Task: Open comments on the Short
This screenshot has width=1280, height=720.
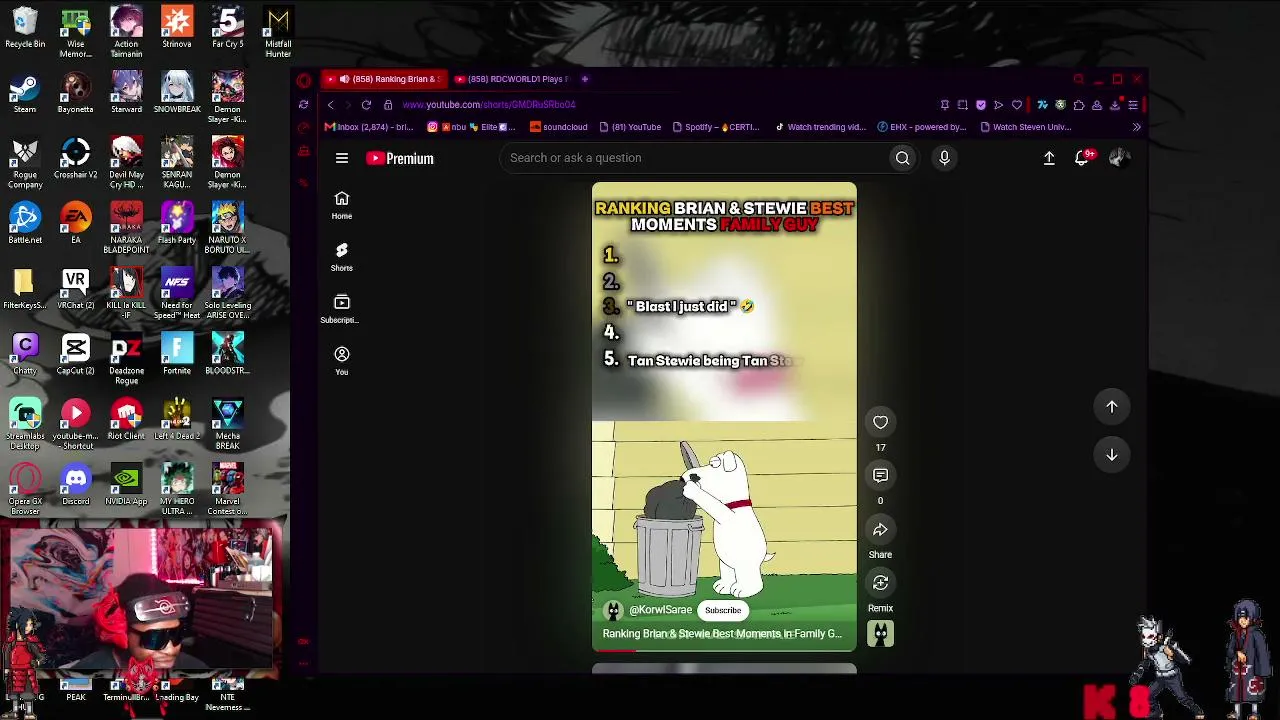Action: point(880,476)
